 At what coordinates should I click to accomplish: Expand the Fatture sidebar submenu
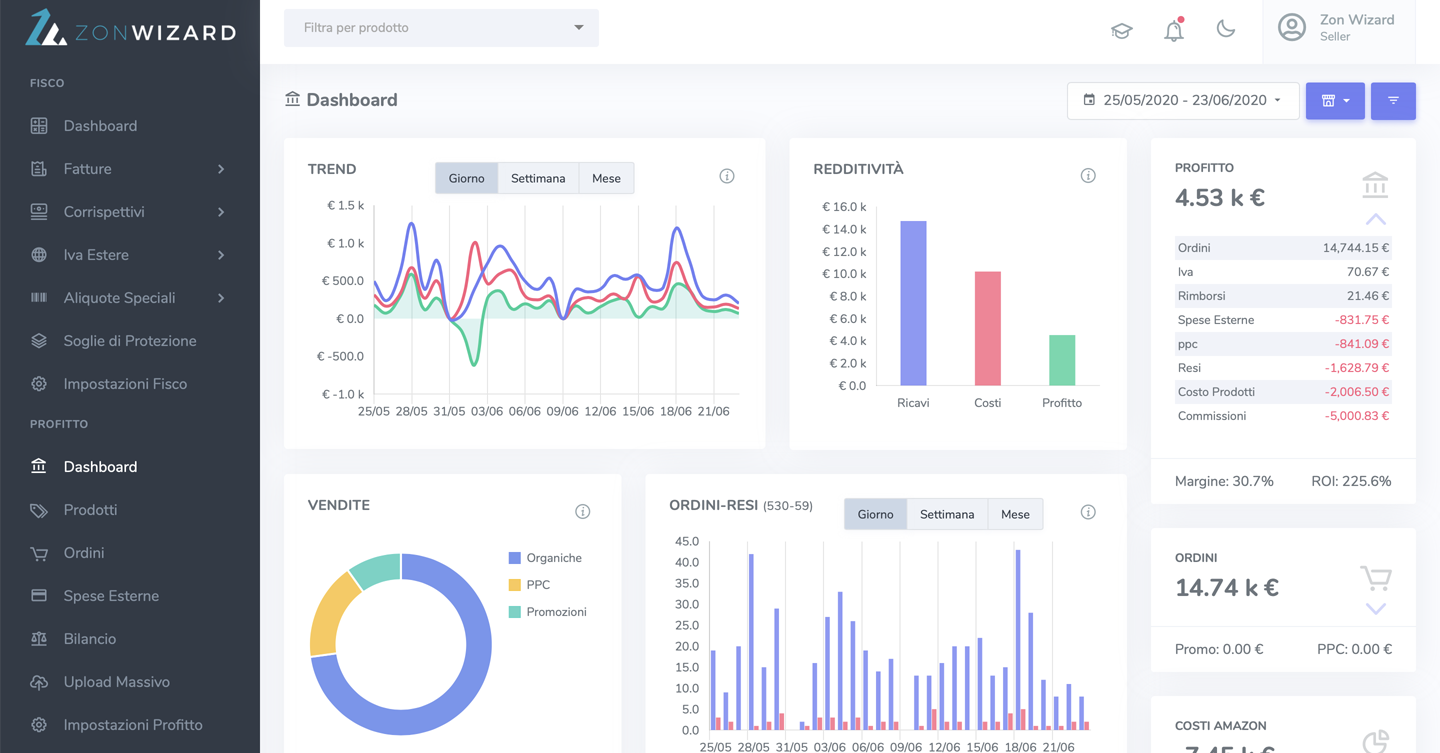click(88, 168)
